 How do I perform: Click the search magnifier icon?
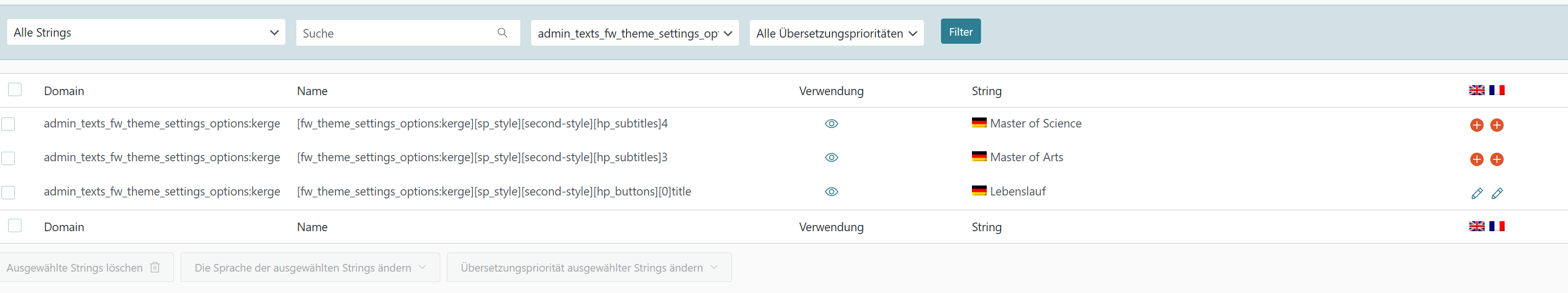click(502, 33)
